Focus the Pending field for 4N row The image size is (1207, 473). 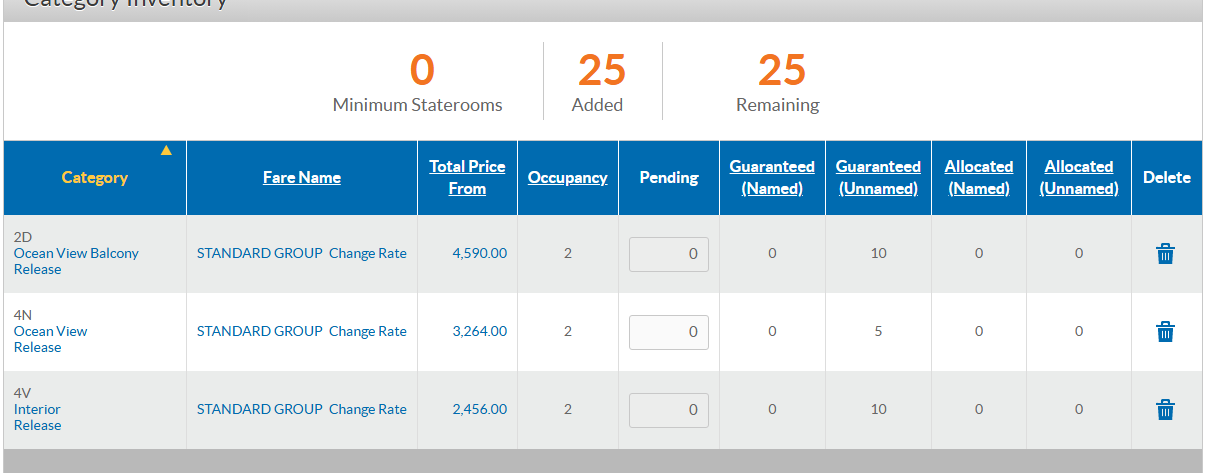click(669, 332)
